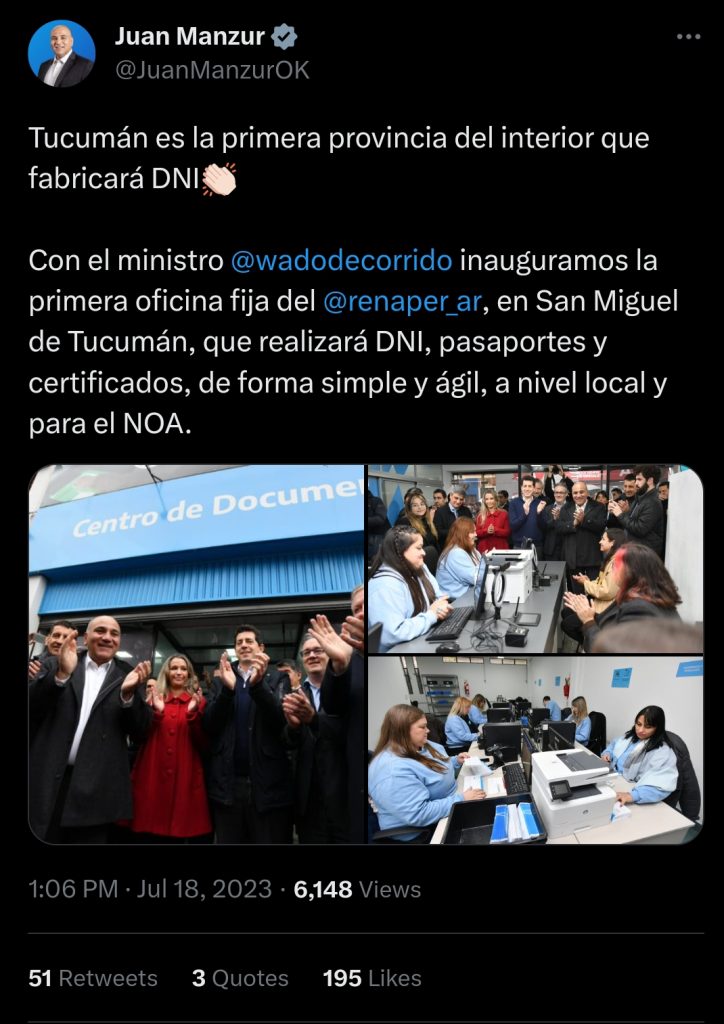The width and height of the screenshot is (724, 1024).
Task: Open the three-dot more options menu
Action: click(x=688, y=37)
